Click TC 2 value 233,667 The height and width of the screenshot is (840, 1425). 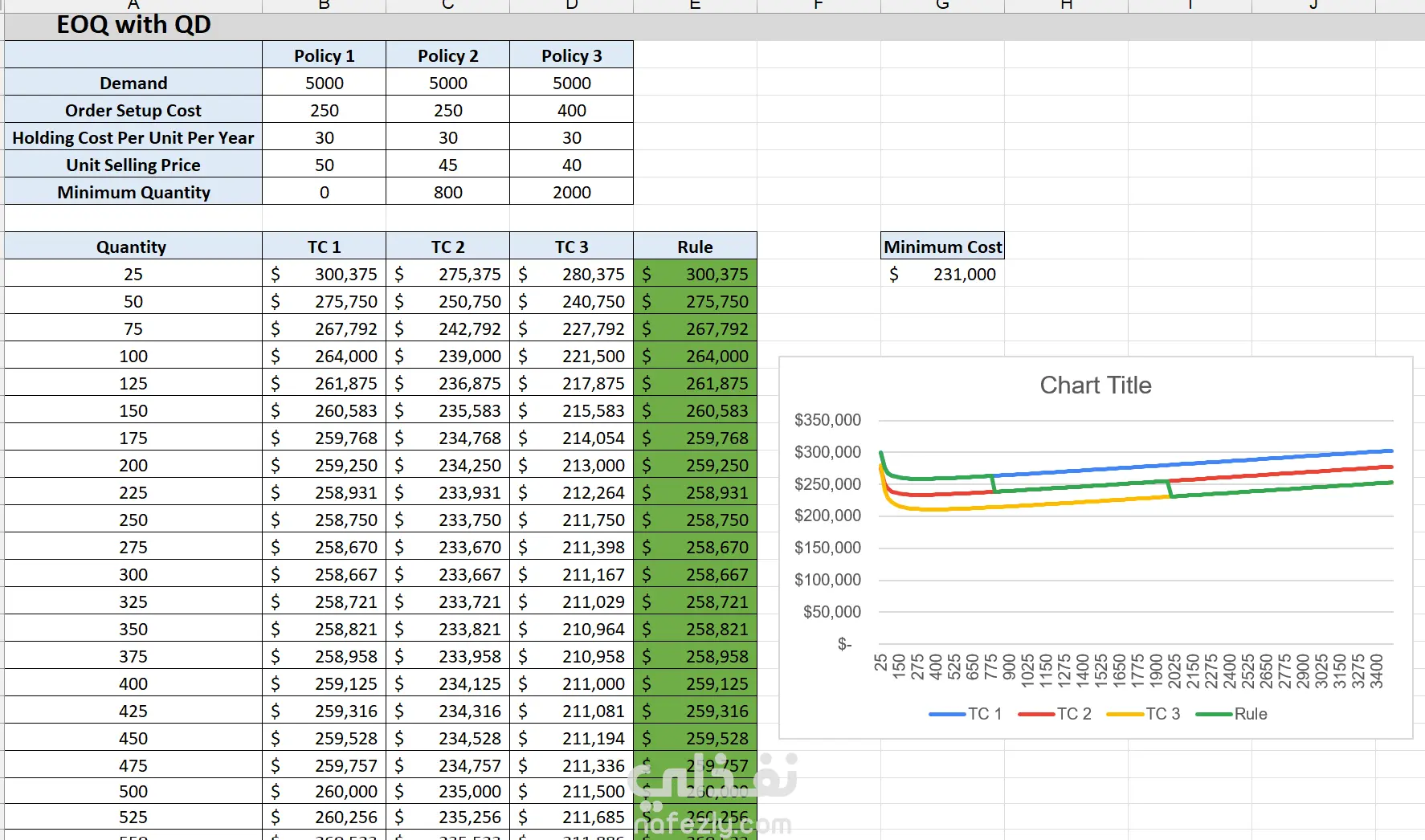tap(447, 574)
